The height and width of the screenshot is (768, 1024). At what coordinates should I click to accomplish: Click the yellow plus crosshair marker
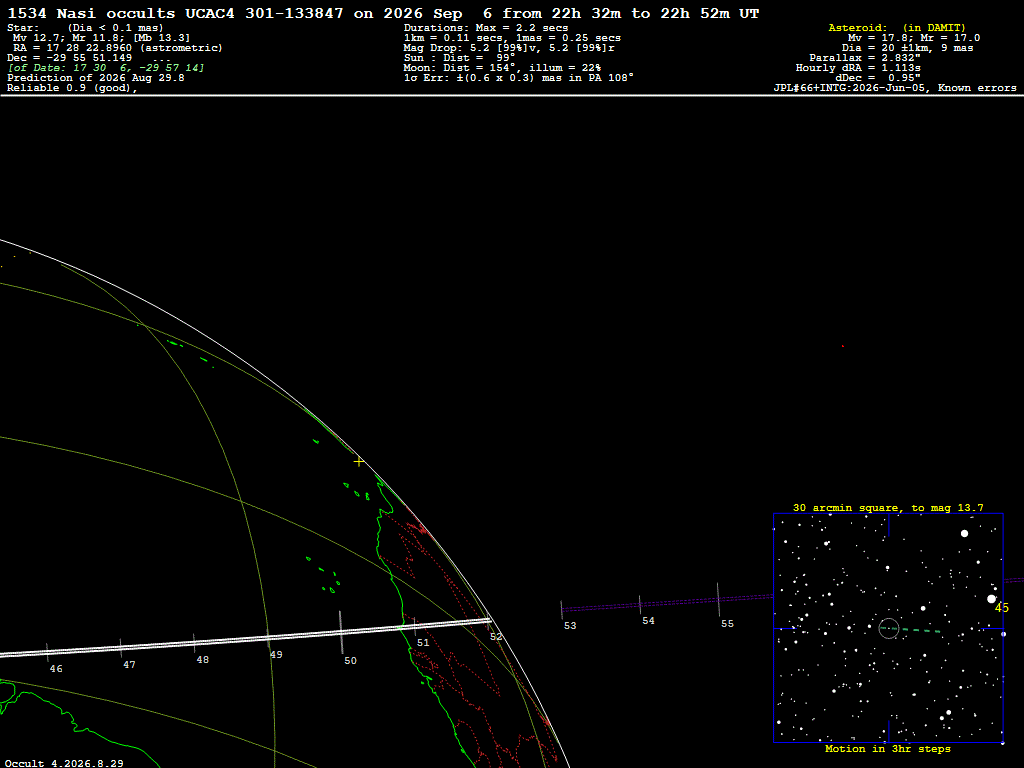click(359, 462)
